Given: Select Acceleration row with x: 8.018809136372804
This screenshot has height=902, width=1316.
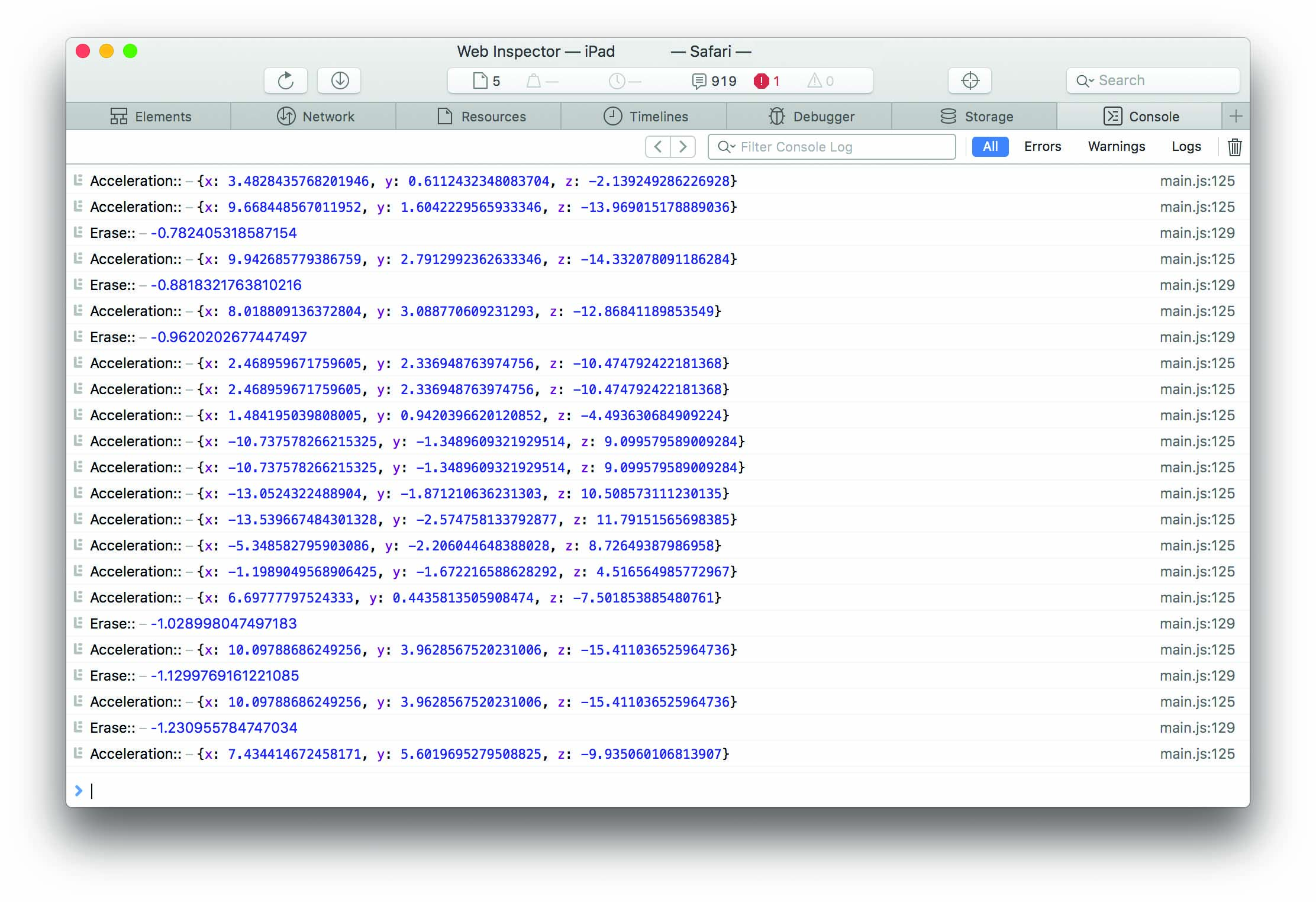Looking at the screenshot, I should click(658, 311).
